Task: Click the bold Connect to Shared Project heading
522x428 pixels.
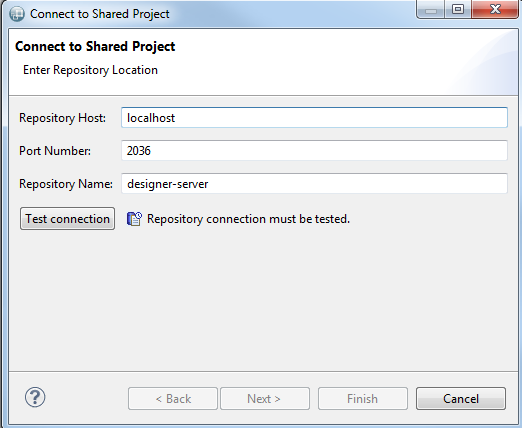Action: point(95,46)
